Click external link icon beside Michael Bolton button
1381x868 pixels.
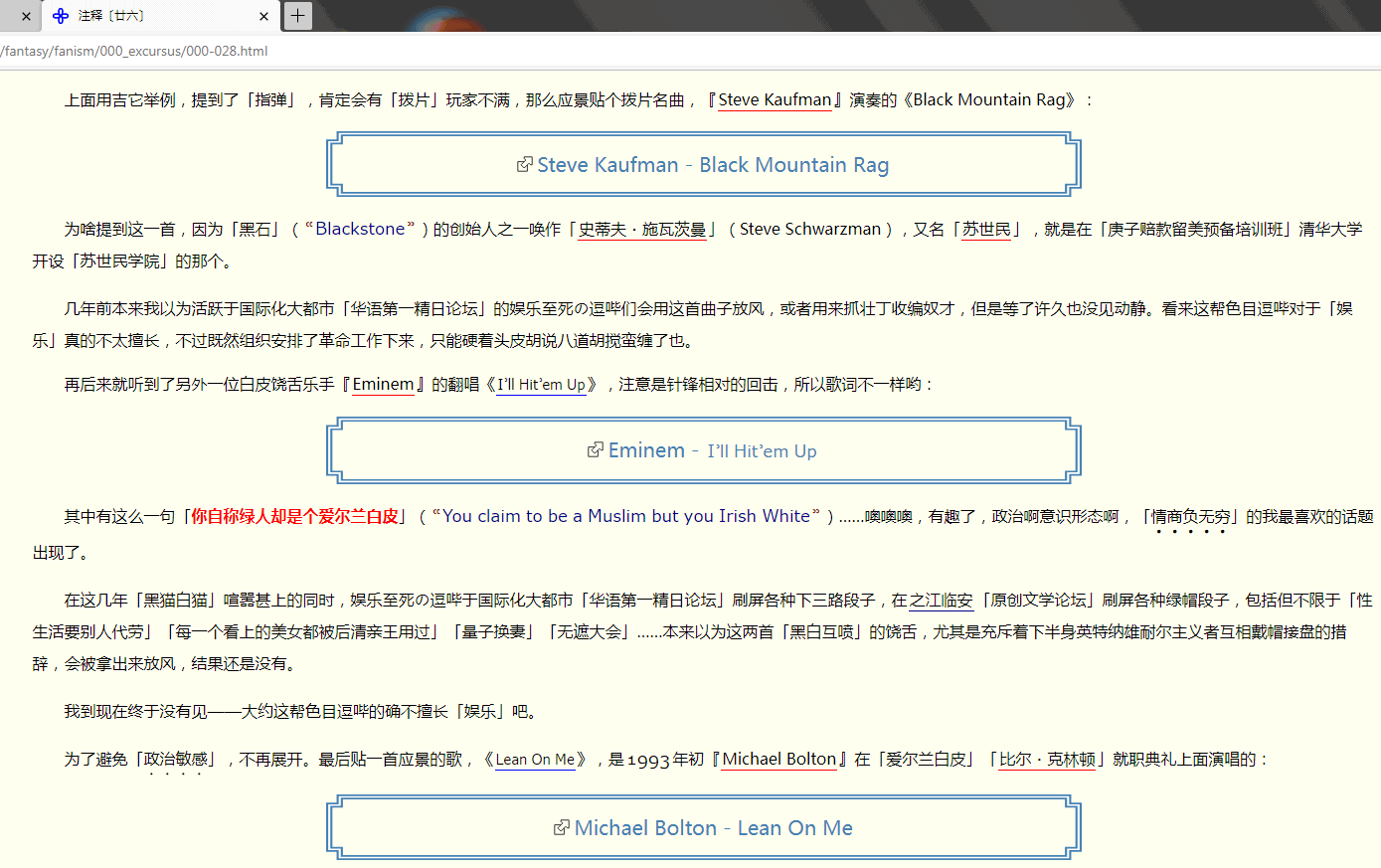561,827
